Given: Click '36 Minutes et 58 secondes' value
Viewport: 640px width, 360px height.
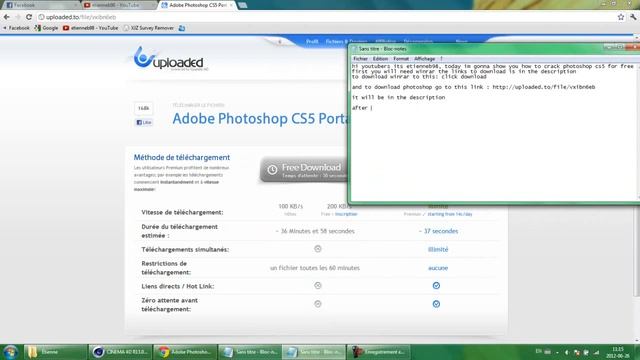Looking at the screenshot, I should [x=315, y=231].
